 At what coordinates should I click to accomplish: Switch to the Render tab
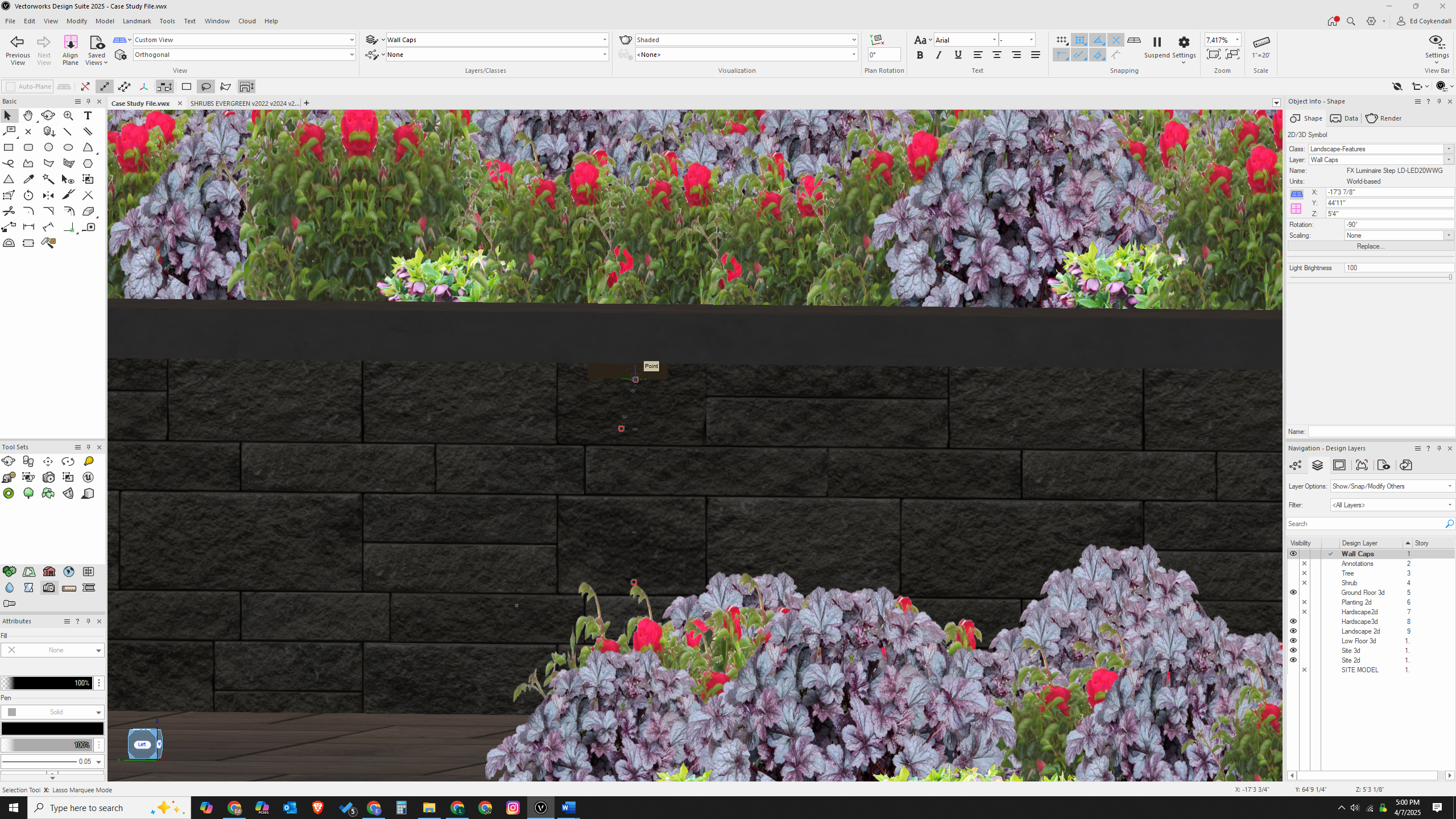pos(1384,118)
